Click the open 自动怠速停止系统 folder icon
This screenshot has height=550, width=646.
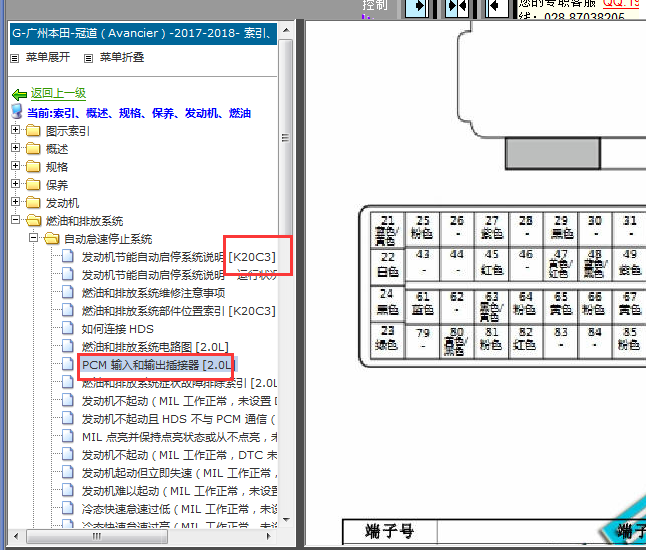52,239
